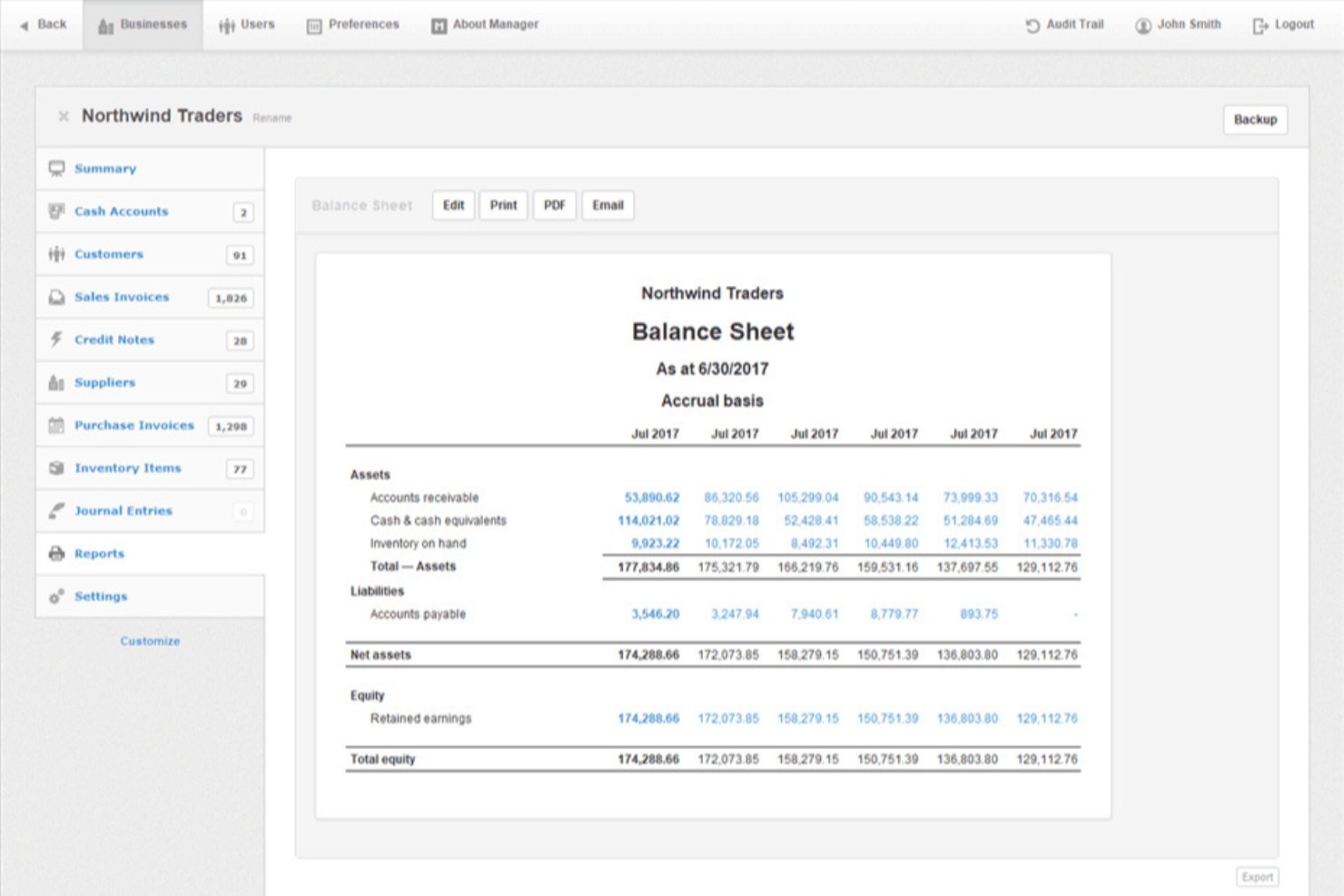
Task: Click the Backup button
Action: [1255, 120]
